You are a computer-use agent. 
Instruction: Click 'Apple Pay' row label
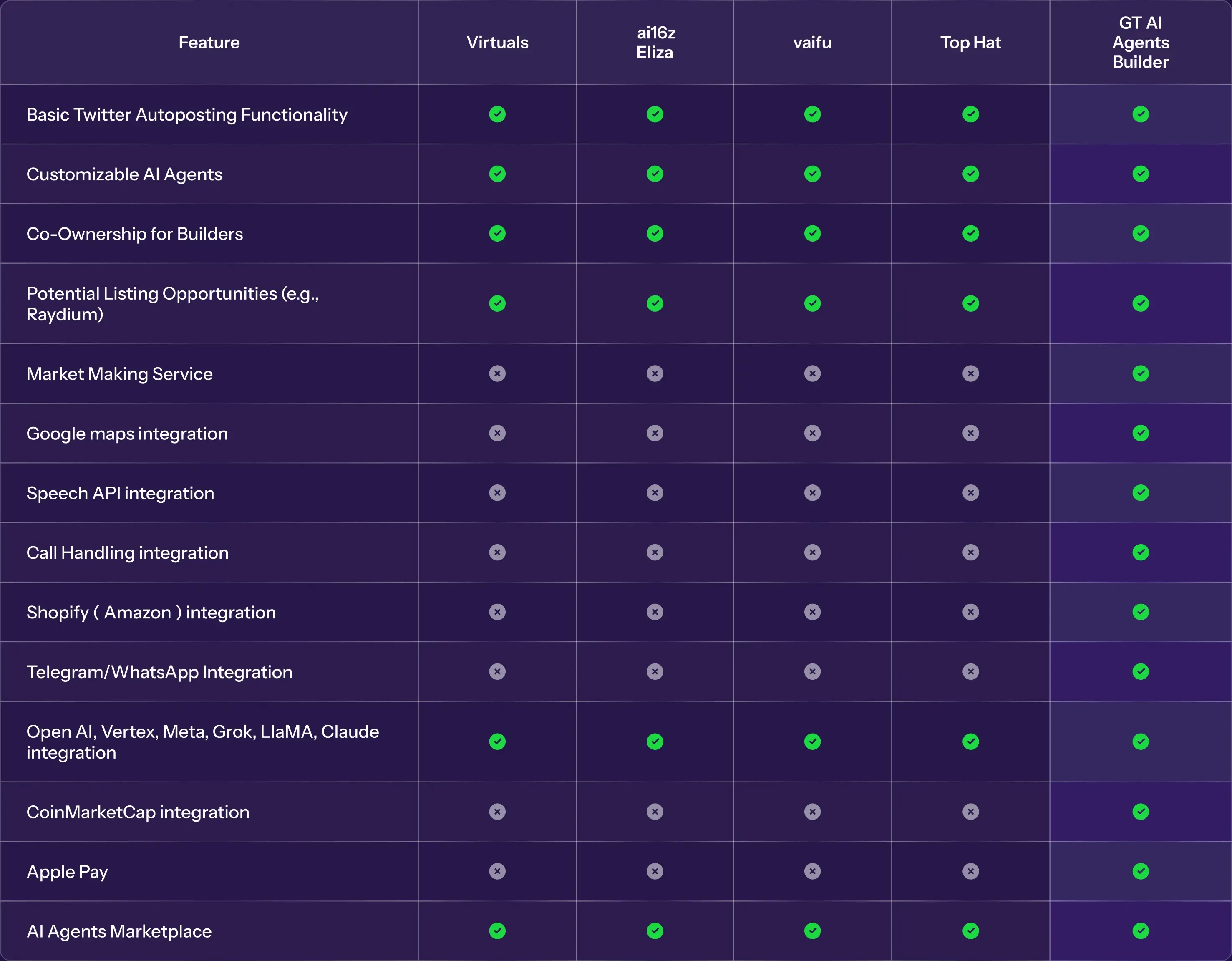click(x=67, y=872)
